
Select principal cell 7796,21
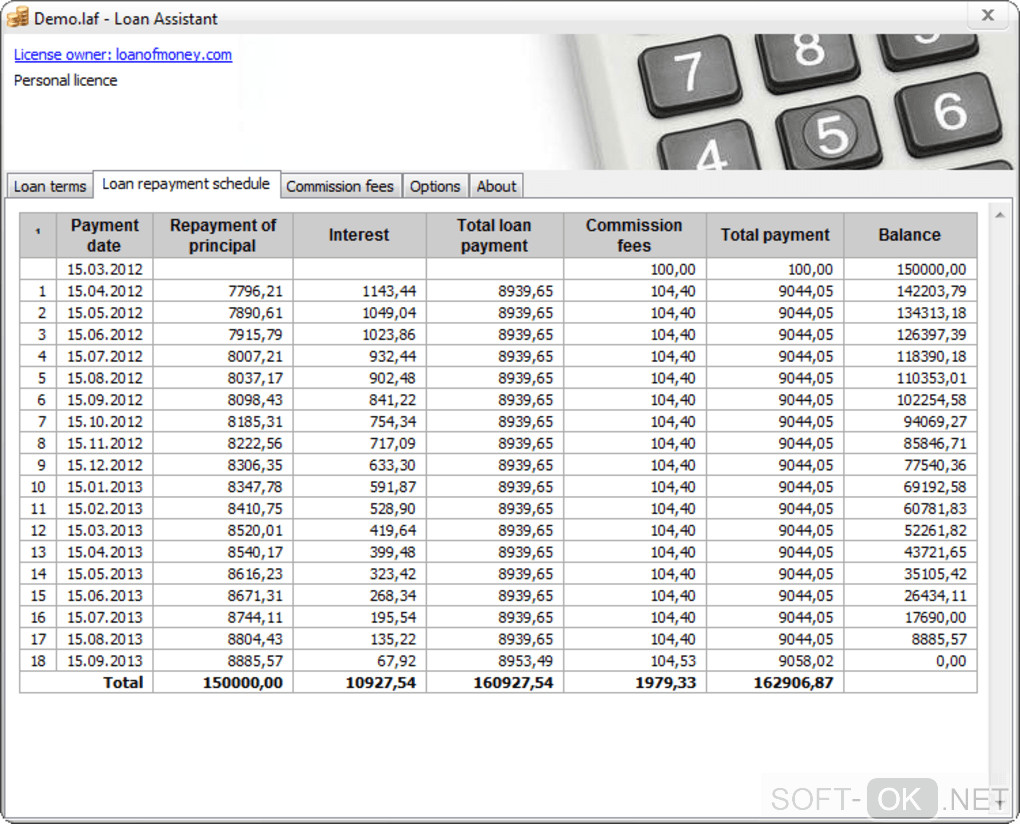(x=222, y=291)
